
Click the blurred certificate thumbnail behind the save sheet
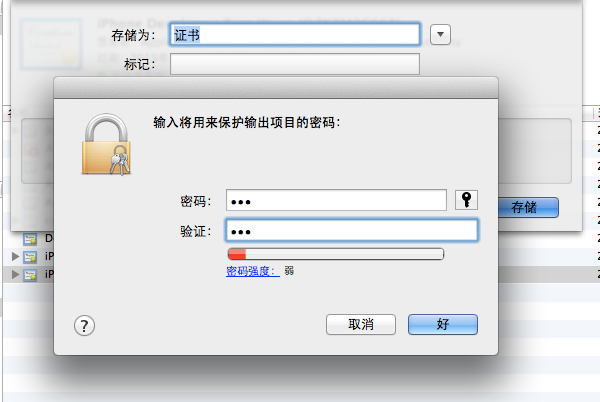[51, 44]
